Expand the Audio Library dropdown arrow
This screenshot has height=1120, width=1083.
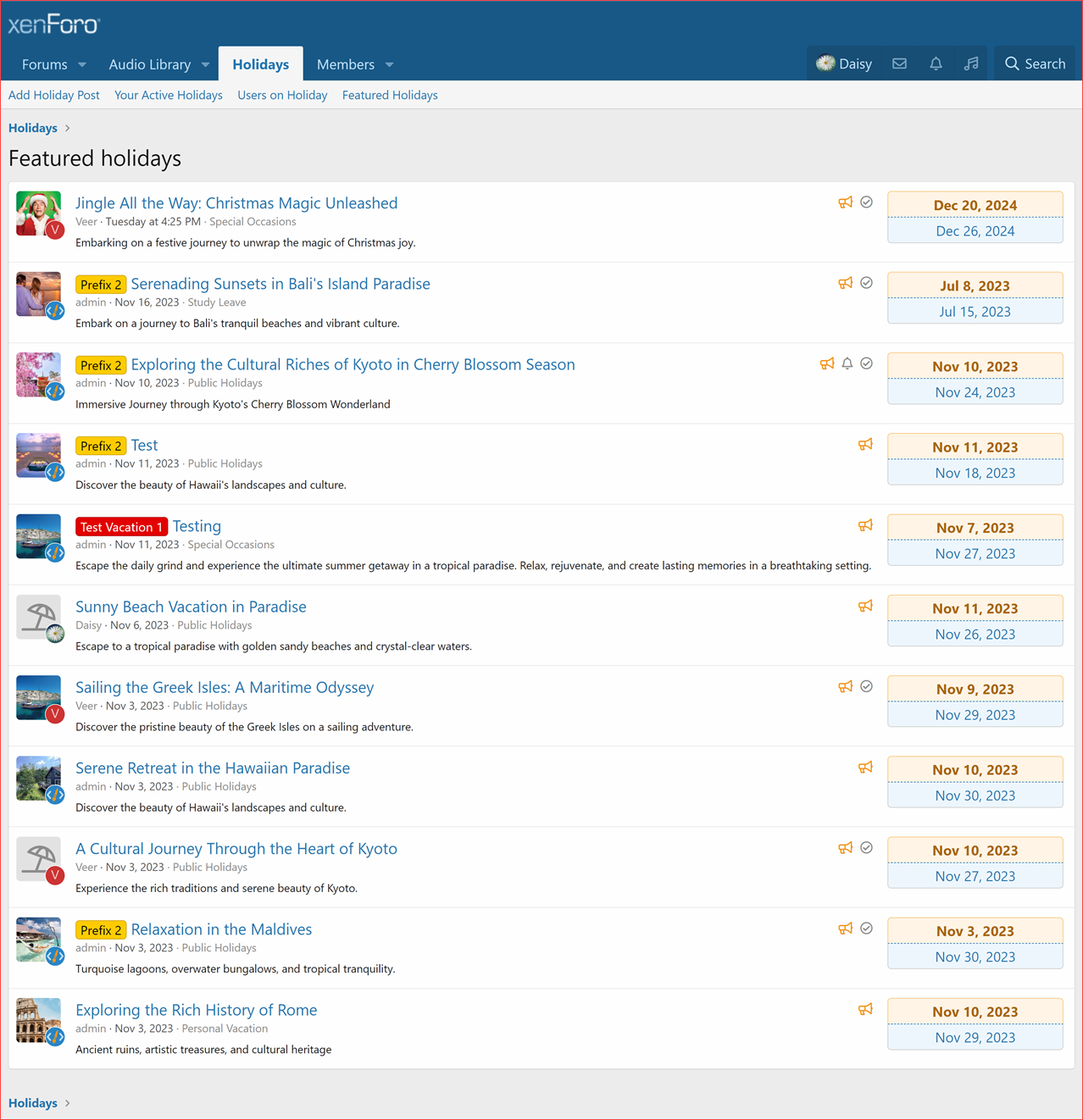click(204, 64)
